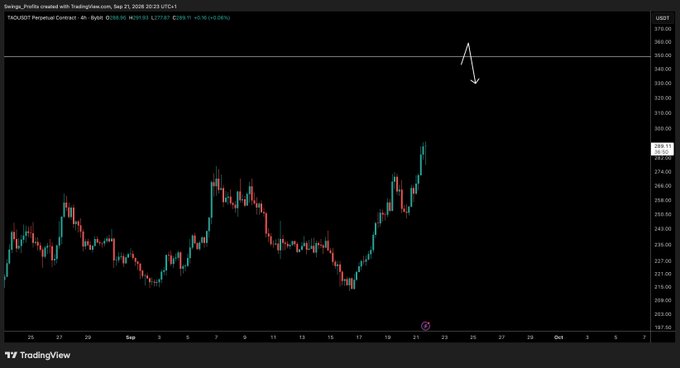Click the 197.50 price axis label
The width and height of the screenshot is (680, 368).
point(663,328)
